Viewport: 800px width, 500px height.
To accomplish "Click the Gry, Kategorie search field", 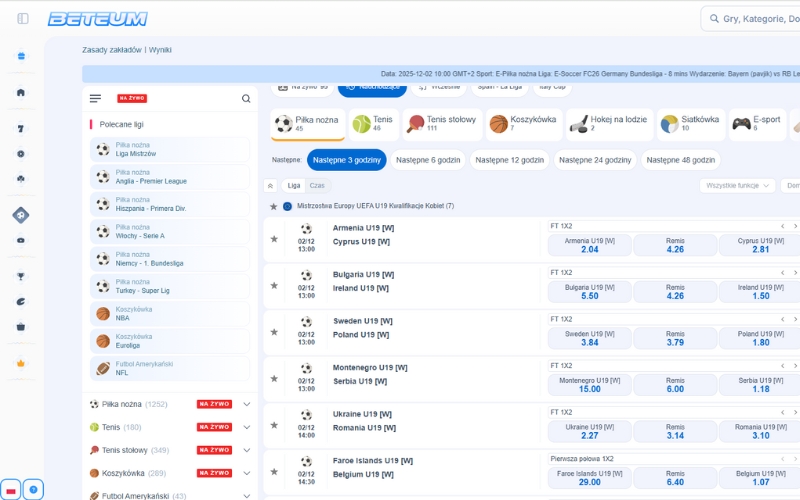I will click(760, 18).
